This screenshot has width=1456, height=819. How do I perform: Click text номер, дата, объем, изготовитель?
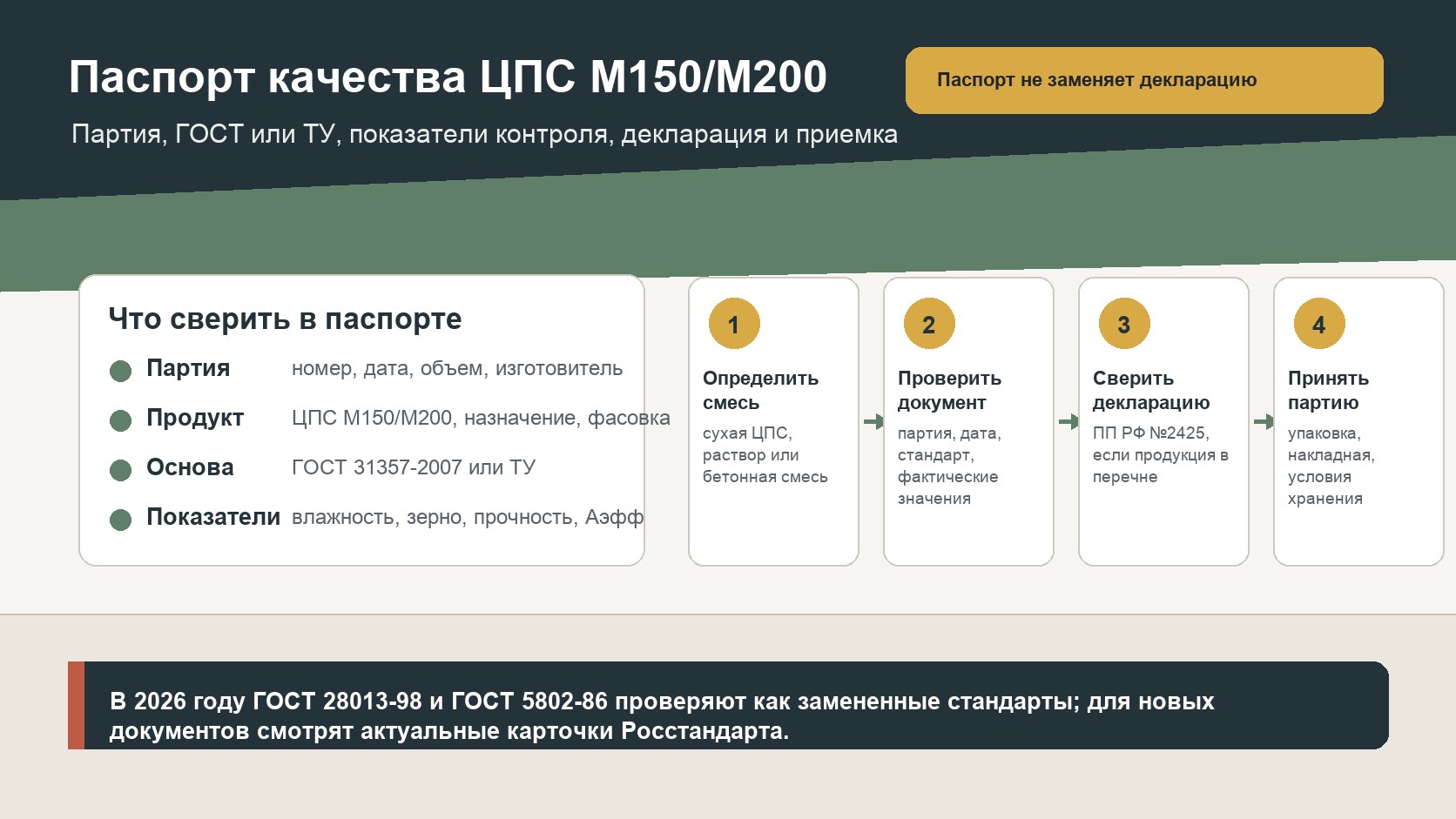(457, 368)
